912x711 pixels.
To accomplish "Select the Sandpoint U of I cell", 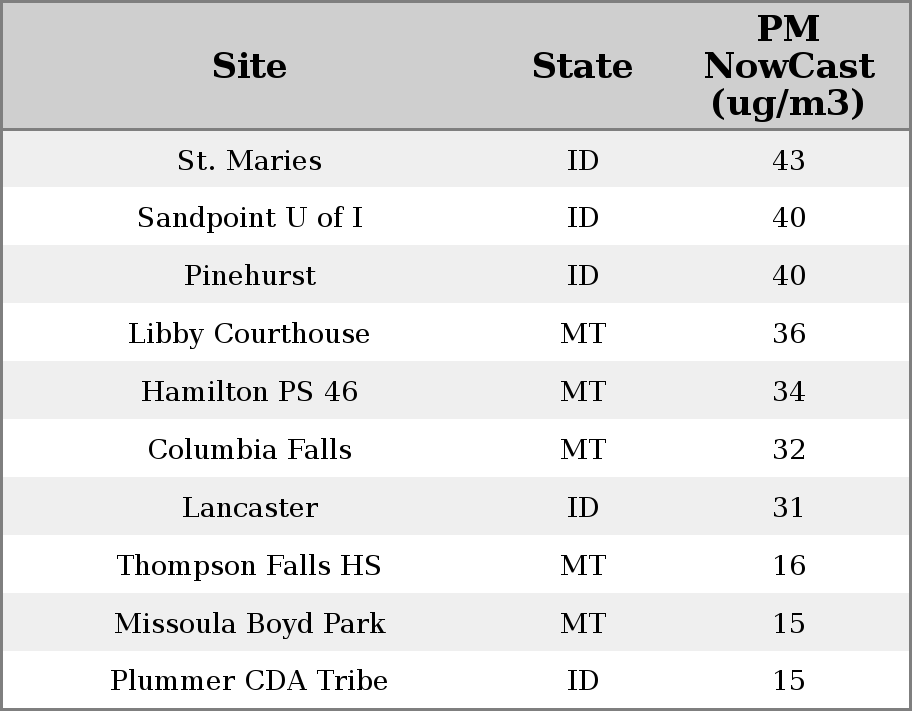I will 249,218.
